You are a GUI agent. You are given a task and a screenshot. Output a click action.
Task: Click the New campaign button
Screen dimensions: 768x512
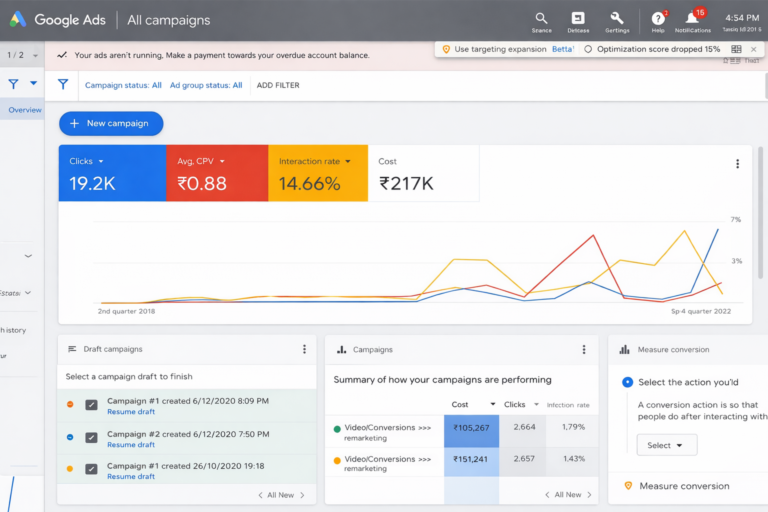[x=110, y=123]
